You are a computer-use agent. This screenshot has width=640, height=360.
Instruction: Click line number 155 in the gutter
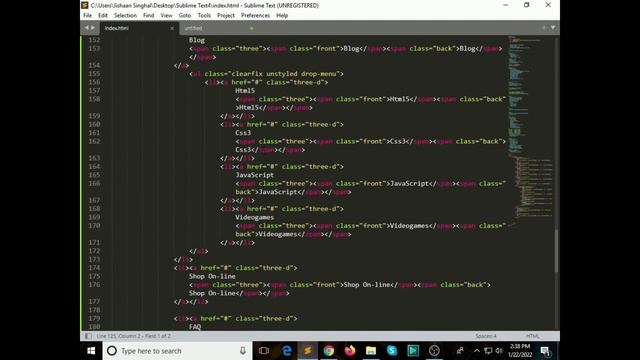94,73
